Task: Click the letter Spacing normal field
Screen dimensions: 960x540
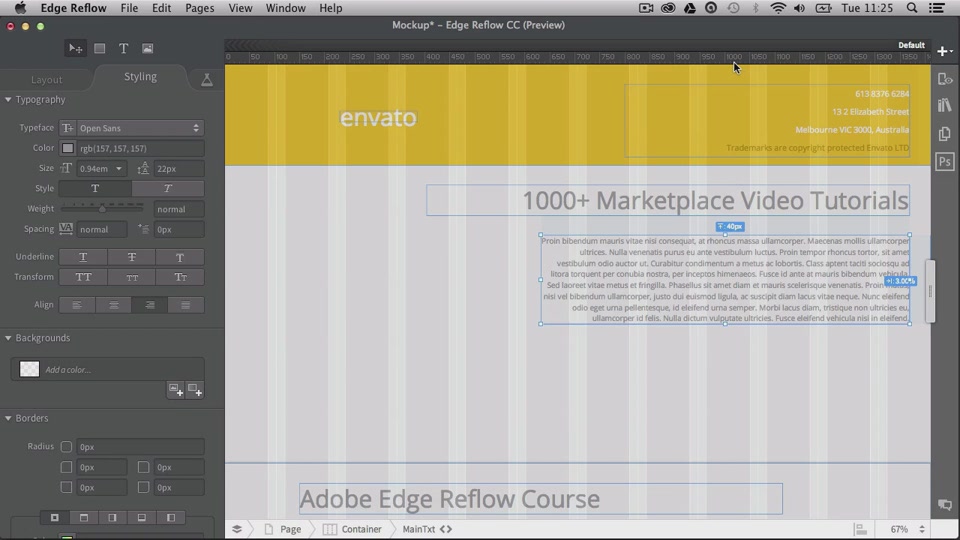Action: point(102,230)
